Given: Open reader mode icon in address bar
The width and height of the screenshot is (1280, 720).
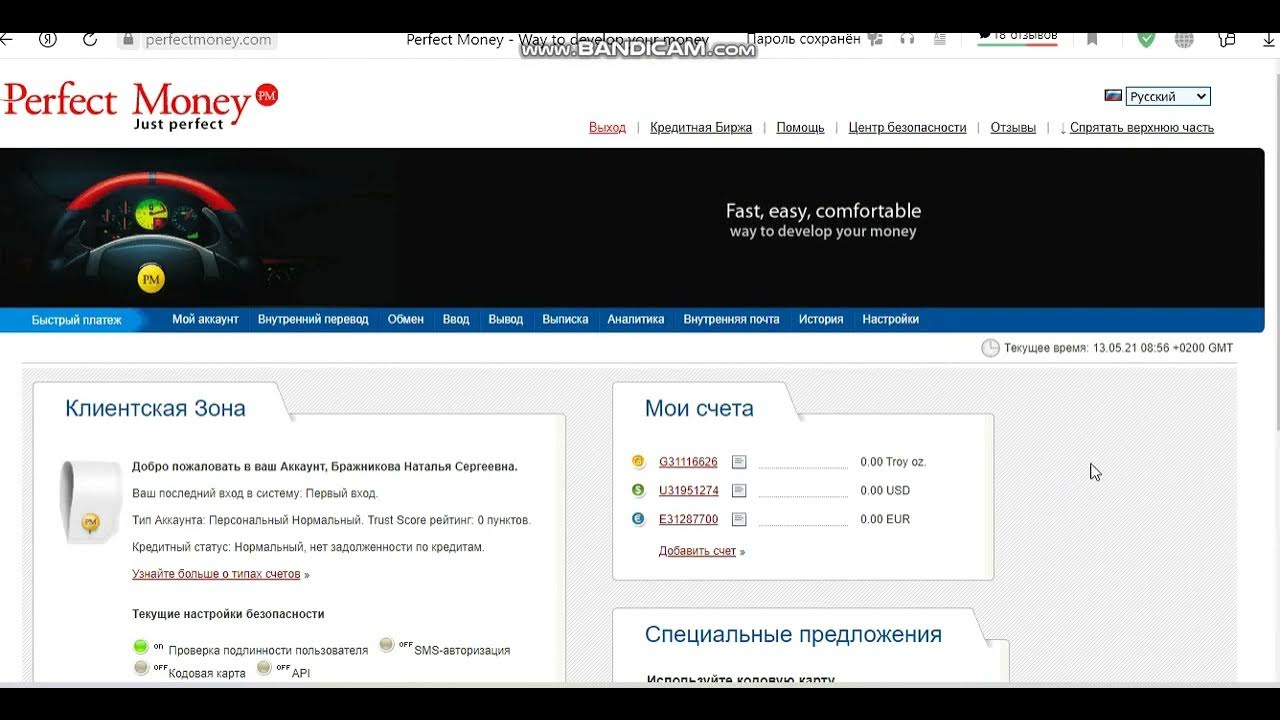Looking at the screenshot, I should [939, 40].
